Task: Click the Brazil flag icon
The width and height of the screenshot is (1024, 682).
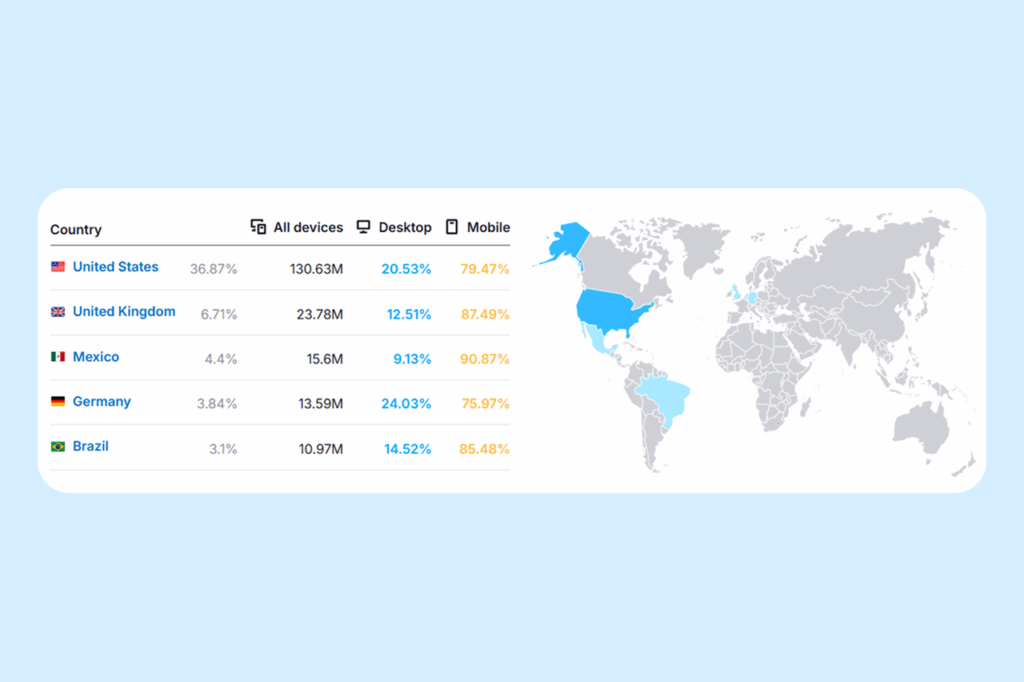Action: point(58,447)
